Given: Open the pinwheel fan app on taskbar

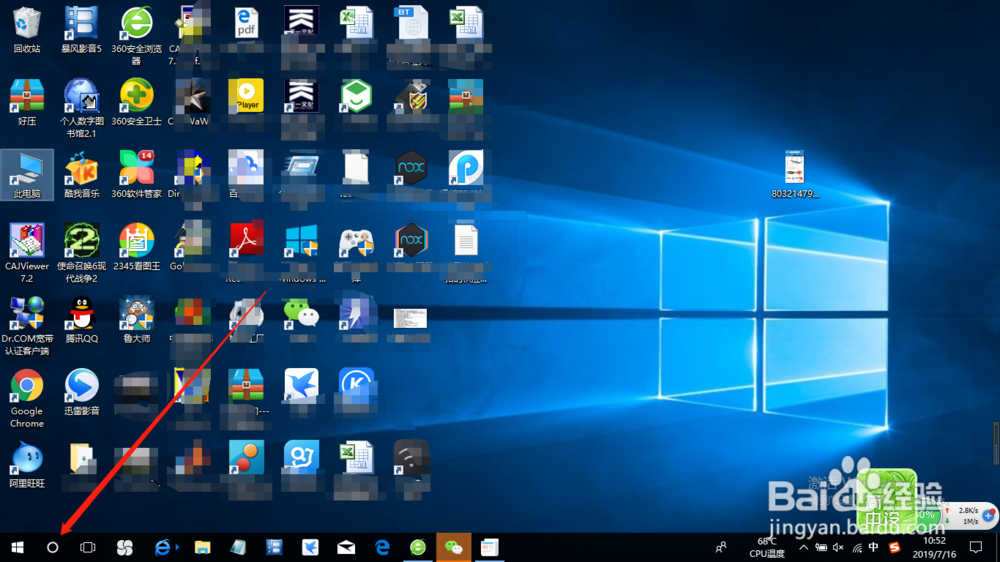Looking at the screenshot, I should 125,547.
